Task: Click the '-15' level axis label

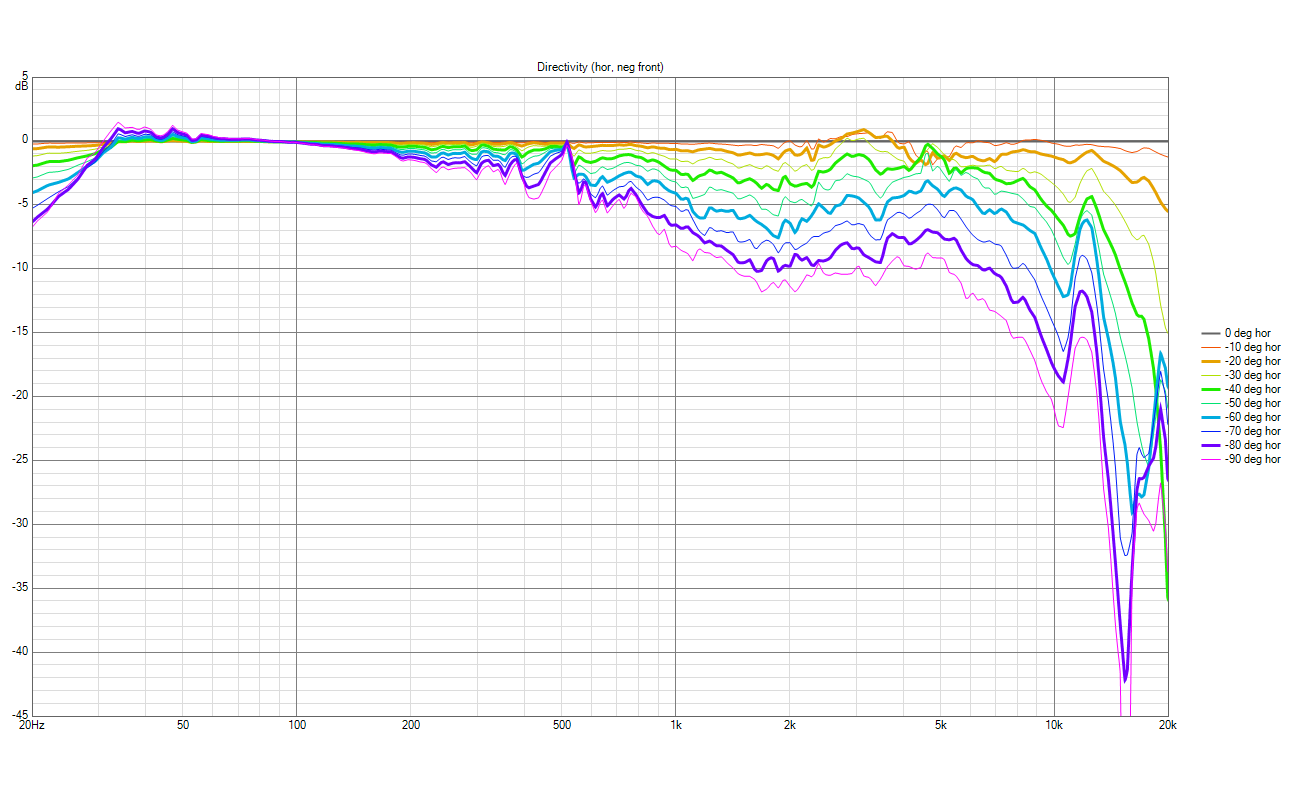Action: (x=20, y=332)
